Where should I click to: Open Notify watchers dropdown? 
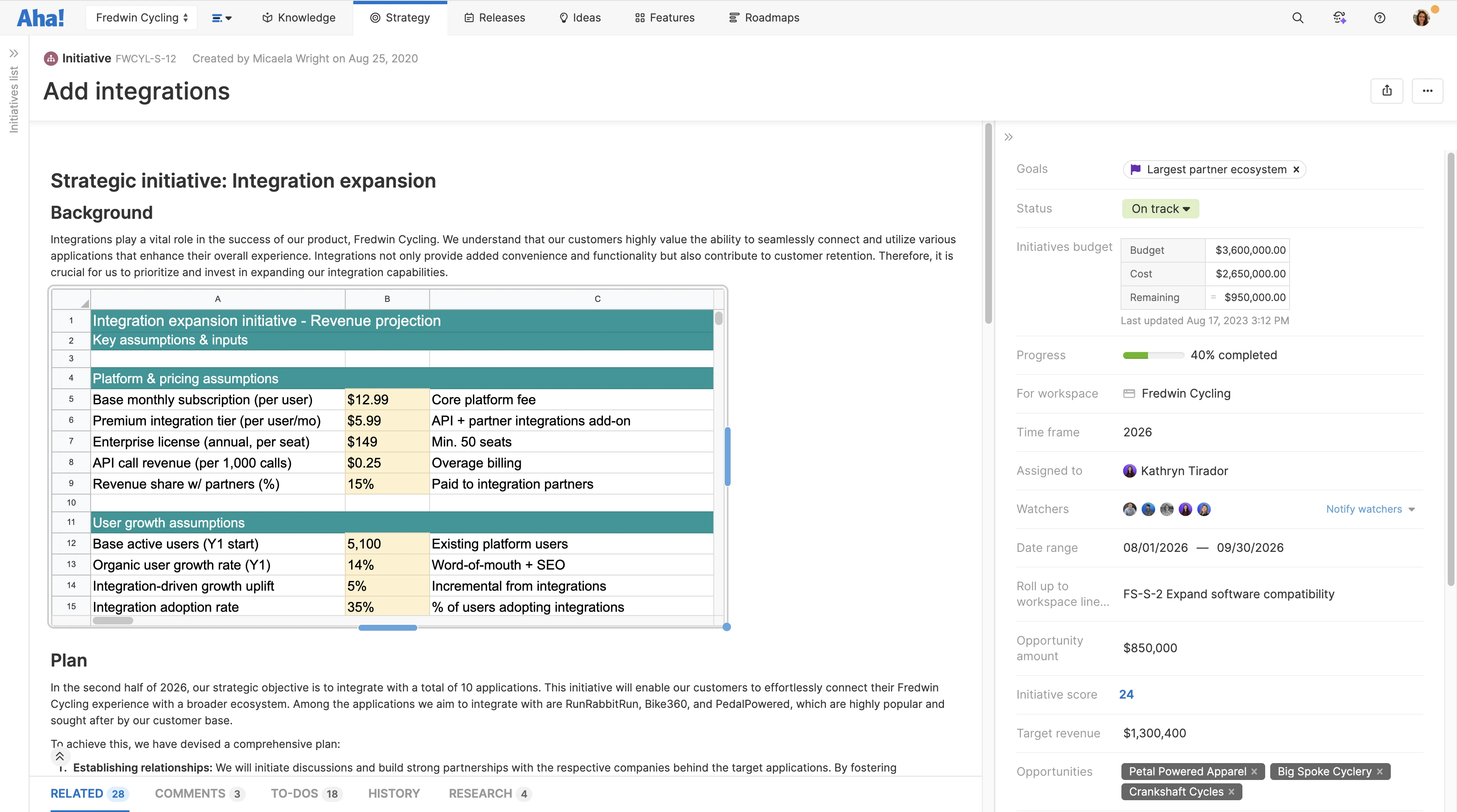click(1371, 509)
